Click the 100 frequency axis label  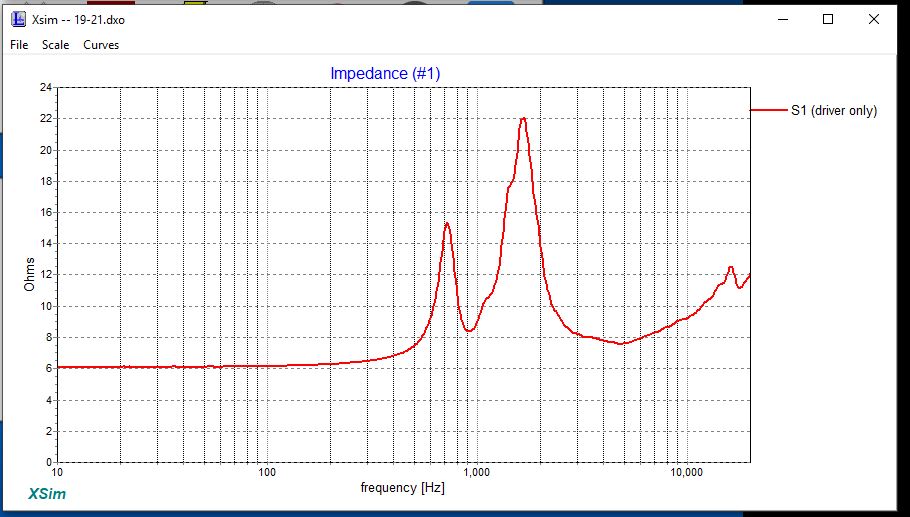[267, 472]
